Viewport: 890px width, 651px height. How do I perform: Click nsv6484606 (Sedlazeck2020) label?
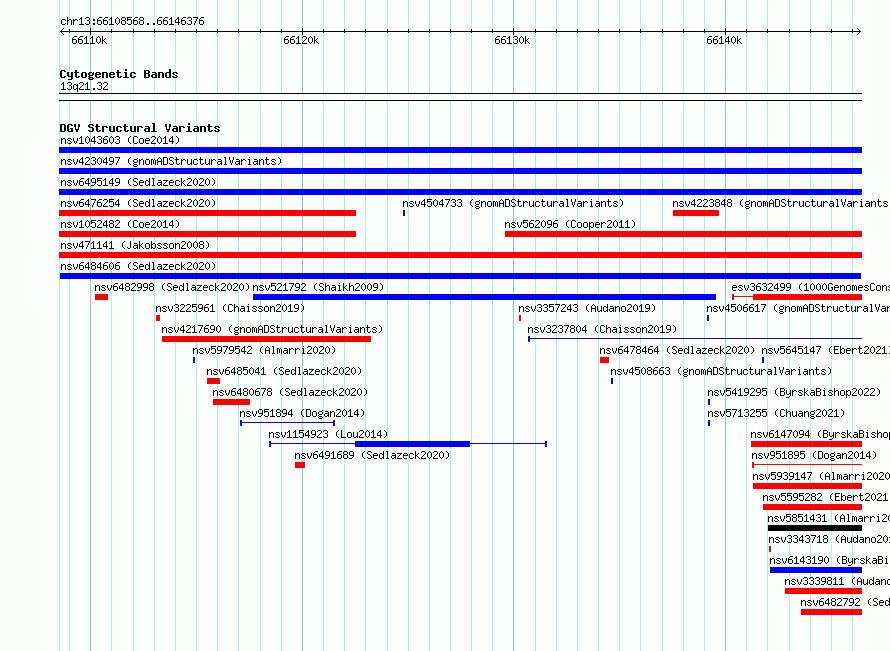[x=138, y=266]
